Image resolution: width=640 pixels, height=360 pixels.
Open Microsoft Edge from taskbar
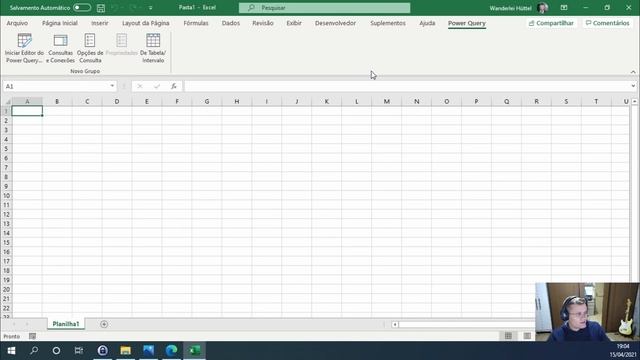click(x=171, y=351)
